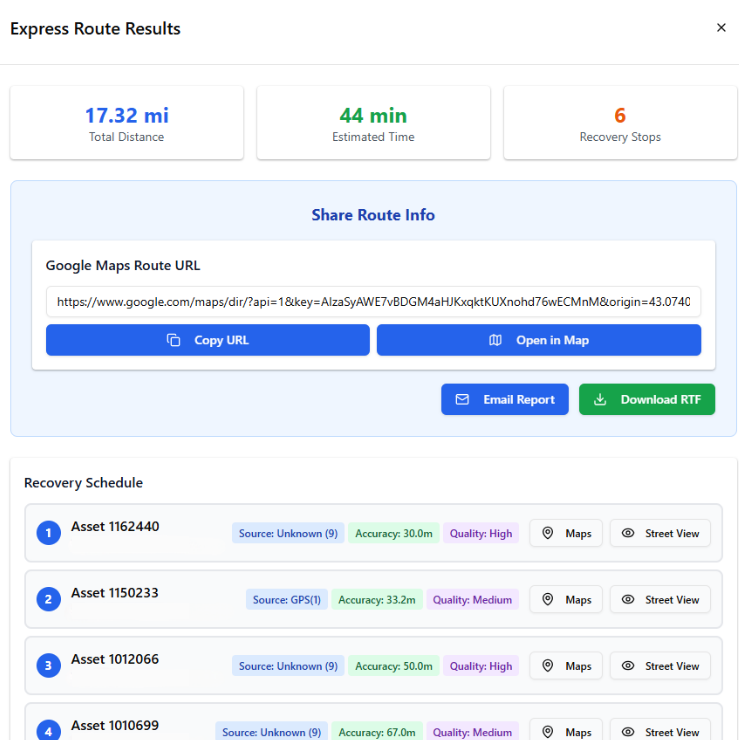Click the Copy URL button

pyautogui.click(x=208, y=340)
